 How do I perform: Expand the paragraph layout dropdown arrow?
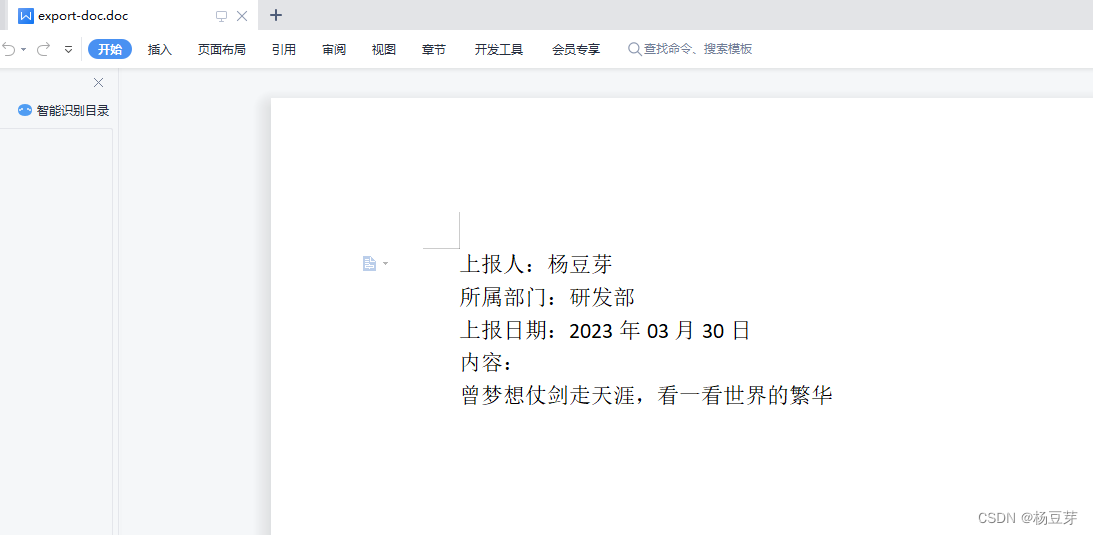pyautogui.click(x=385, y=263)
